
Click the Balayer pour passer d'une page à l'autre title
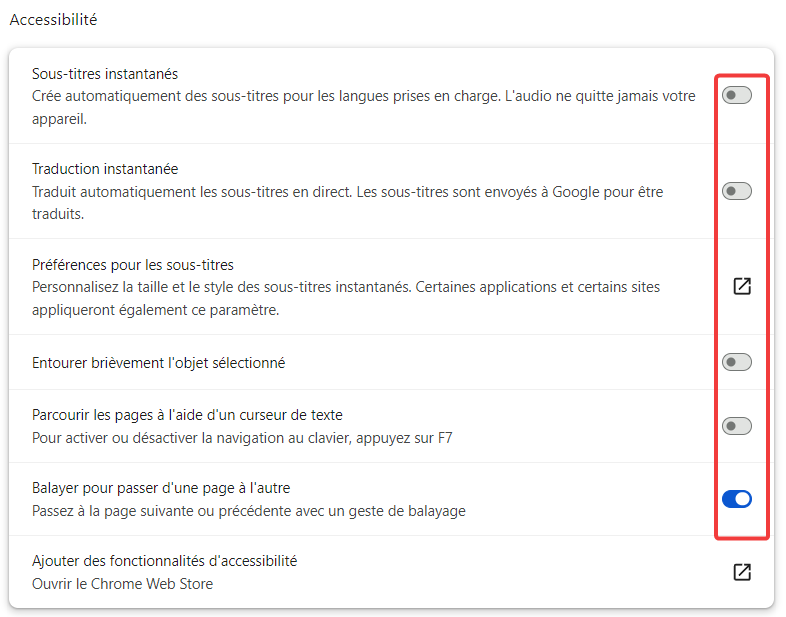(161, 488)
